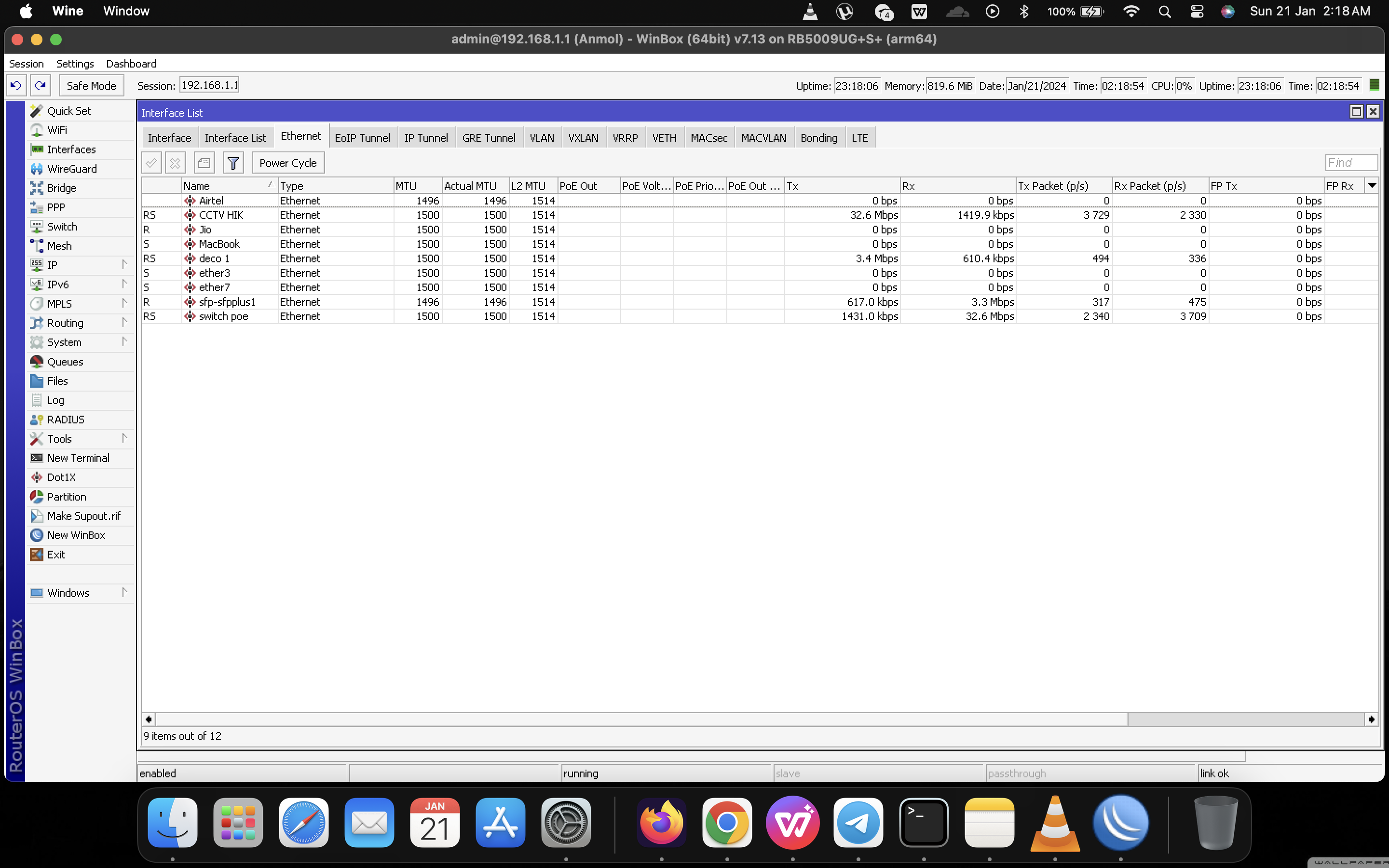Screen dimensions: 1389x868
Task: Click the Undo arrow icon
Action: tap(16, 85)
